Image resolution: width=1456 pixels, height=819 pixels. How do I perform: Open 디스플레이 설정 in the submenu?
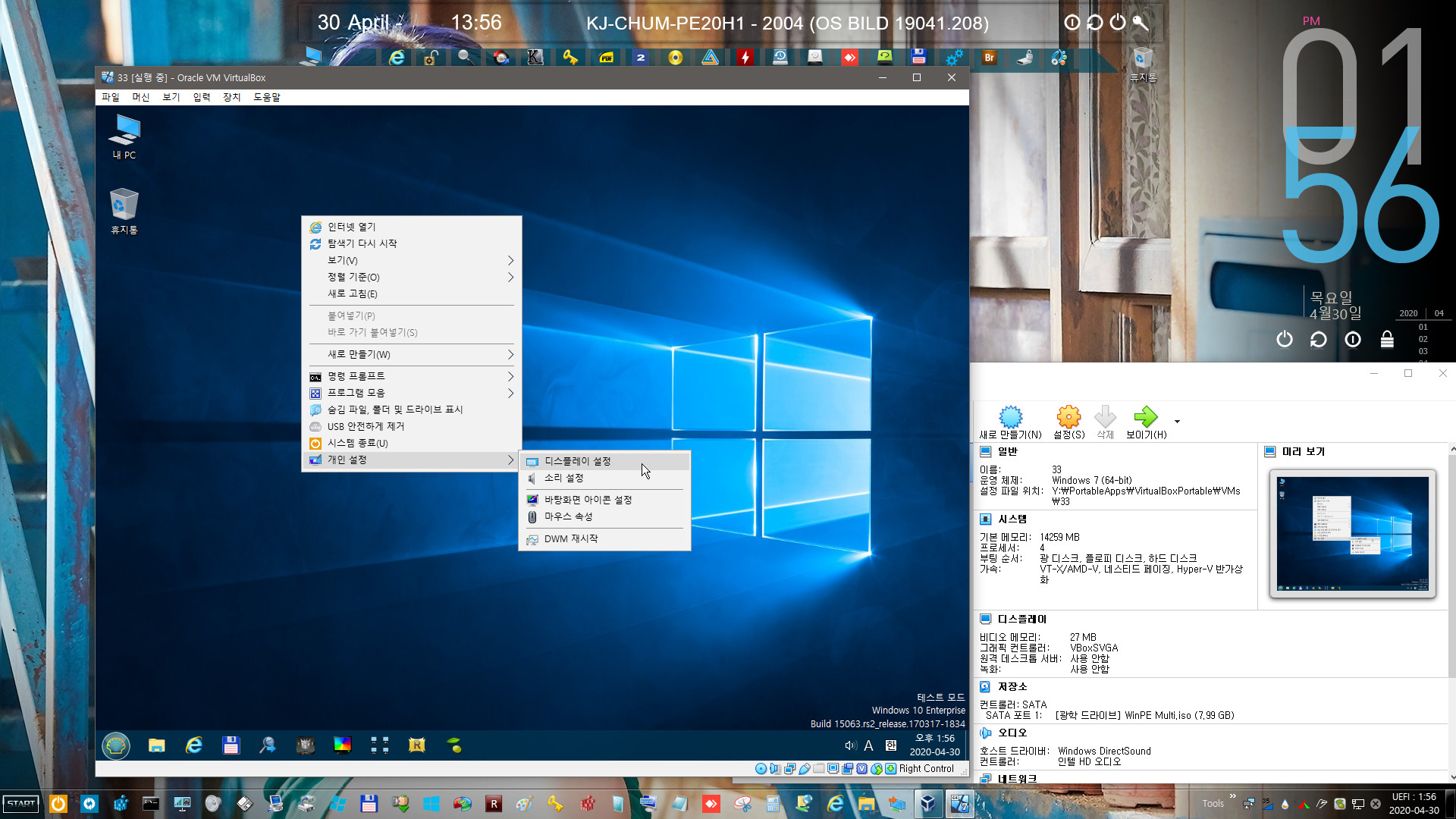[x=604, y=461]
